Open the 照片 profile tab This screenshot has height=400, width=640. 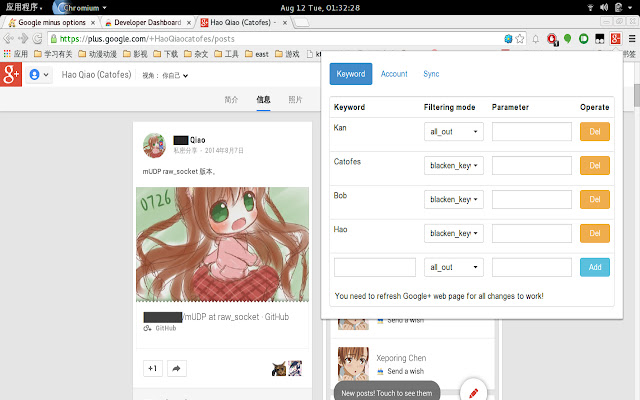pos(295,100)
